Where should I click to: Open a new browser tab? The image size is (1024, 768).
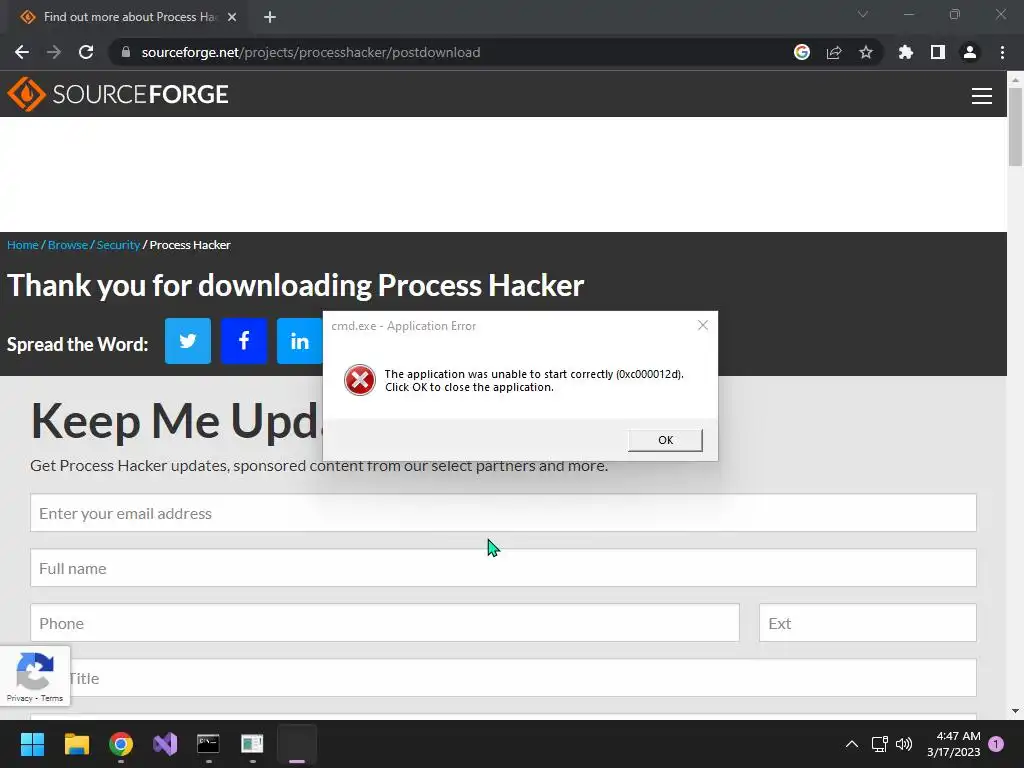(x=270, y=17)
